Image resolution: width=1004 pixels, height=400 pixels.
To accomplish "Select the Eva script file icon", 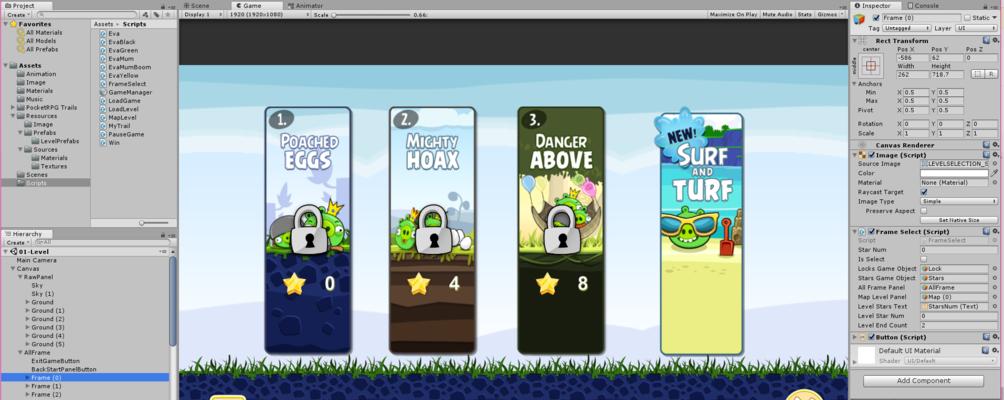I will point(103,33).
